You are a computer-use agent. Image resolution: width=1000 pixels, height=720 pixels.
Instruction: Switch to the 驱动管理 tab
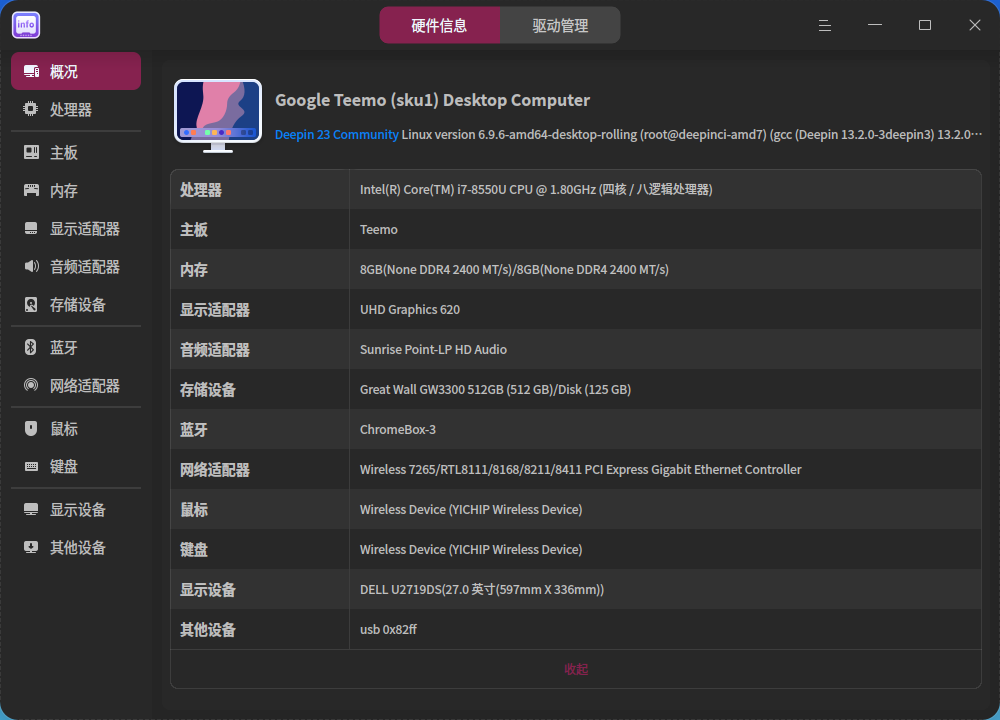(x=560, y=26)
